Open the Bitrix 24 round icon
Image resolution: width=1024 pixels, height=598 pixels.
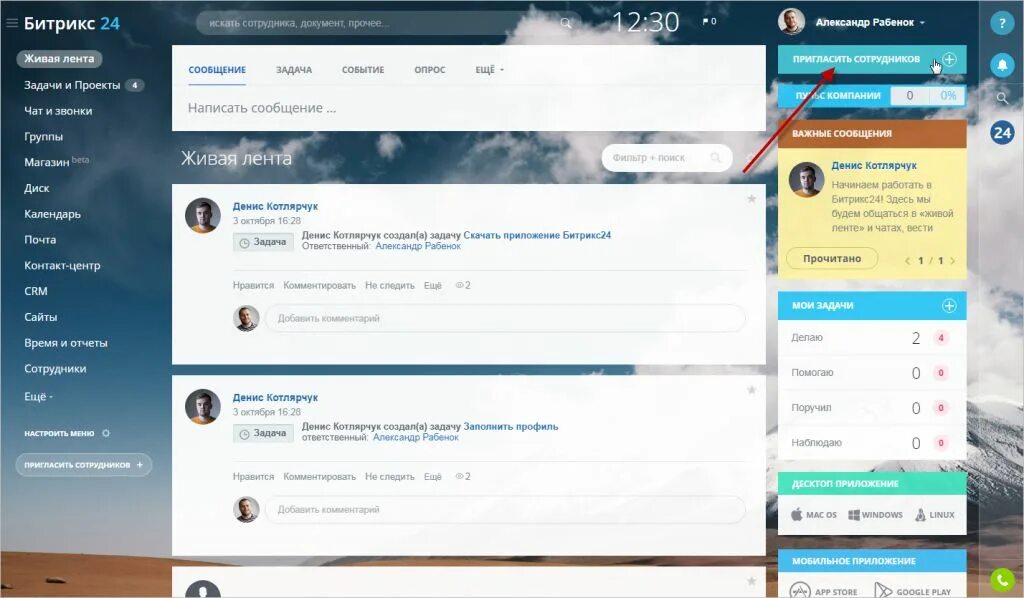[1002, 133]
